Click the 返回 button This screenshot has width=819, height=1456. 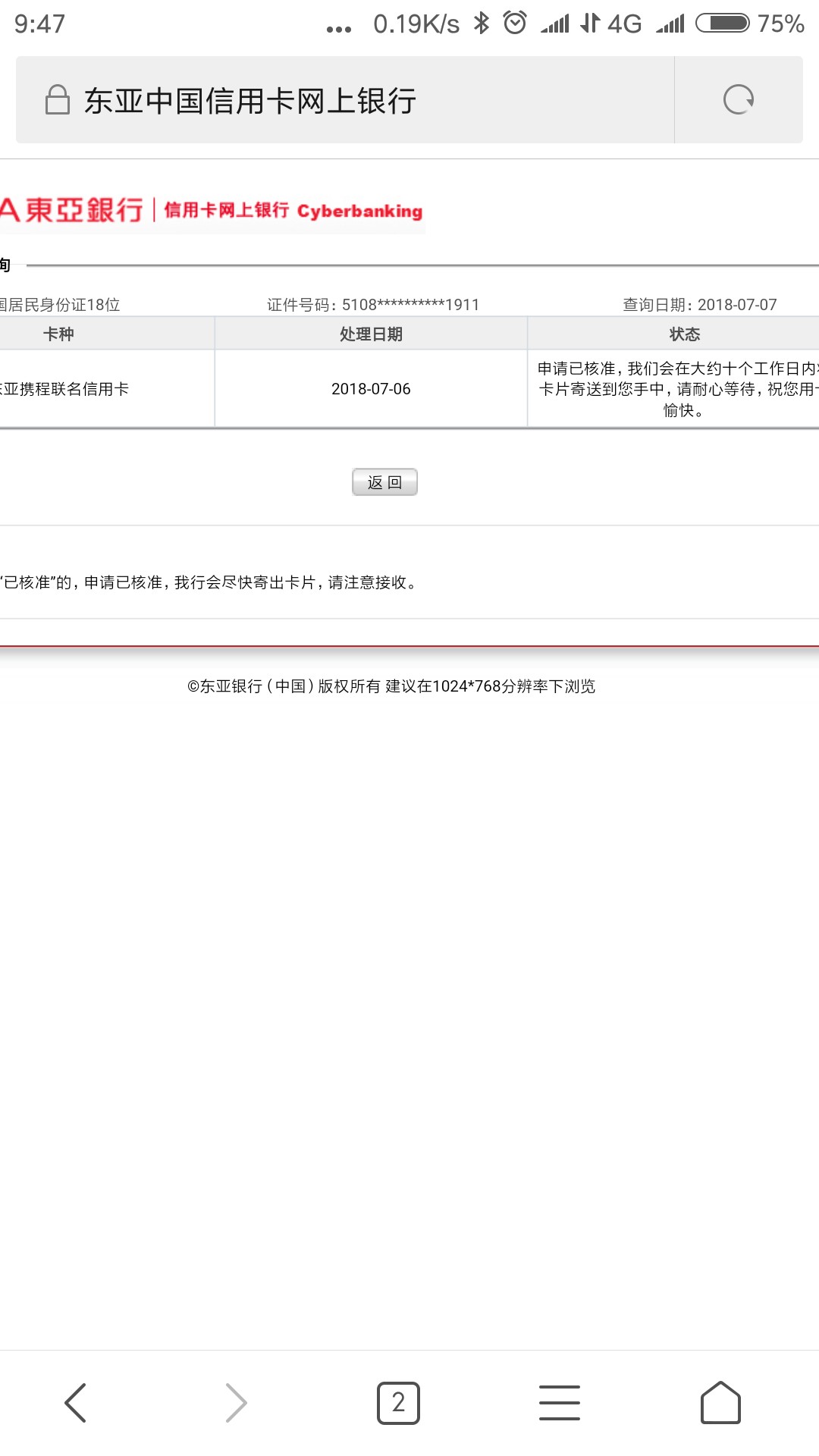[384, 482]
